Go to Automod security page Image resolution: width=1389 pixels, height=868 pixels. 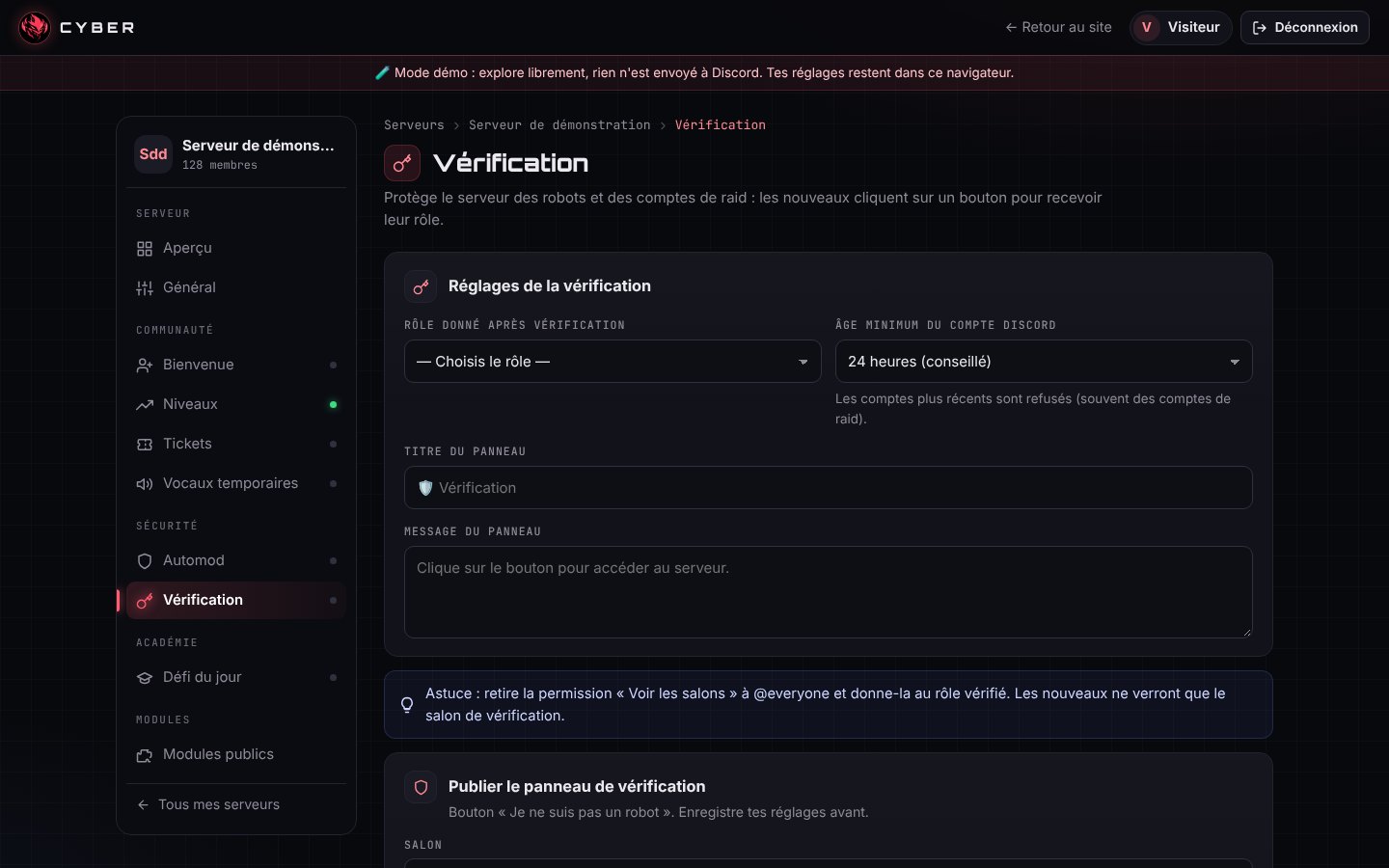236,561
